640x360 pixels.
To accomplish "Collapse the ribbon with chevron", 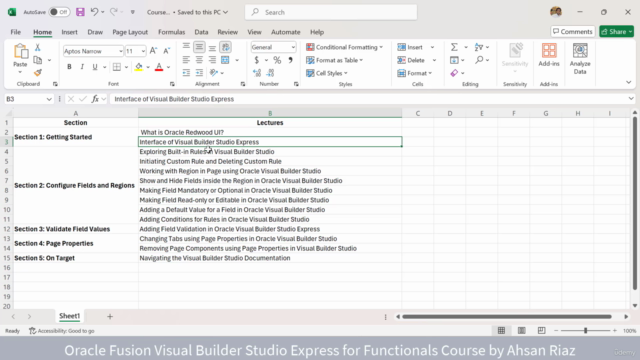I will (629, 82).
